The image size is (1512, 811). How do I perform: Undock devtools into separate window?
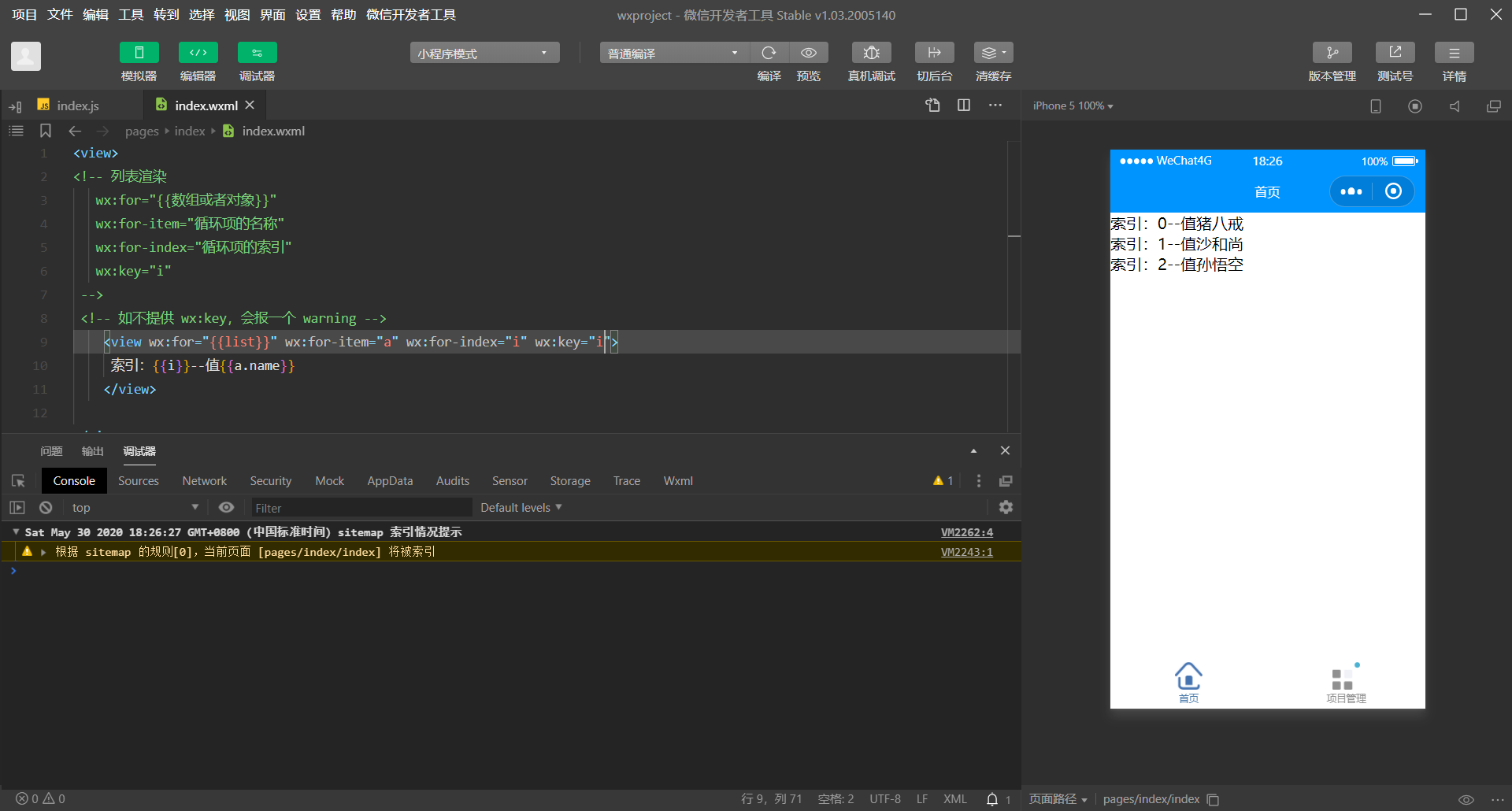[x=1006, y=481]
